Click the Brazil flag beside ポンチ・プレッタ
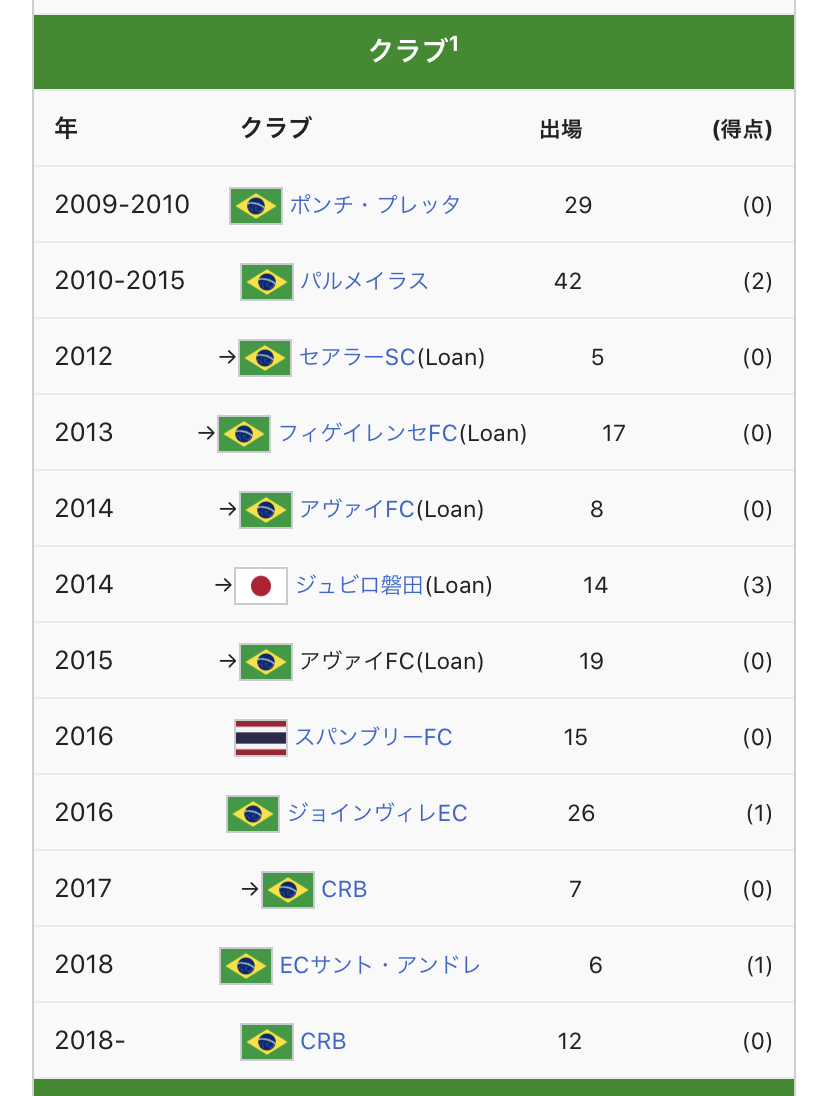The image size is (828, 1096). (256, 206)
